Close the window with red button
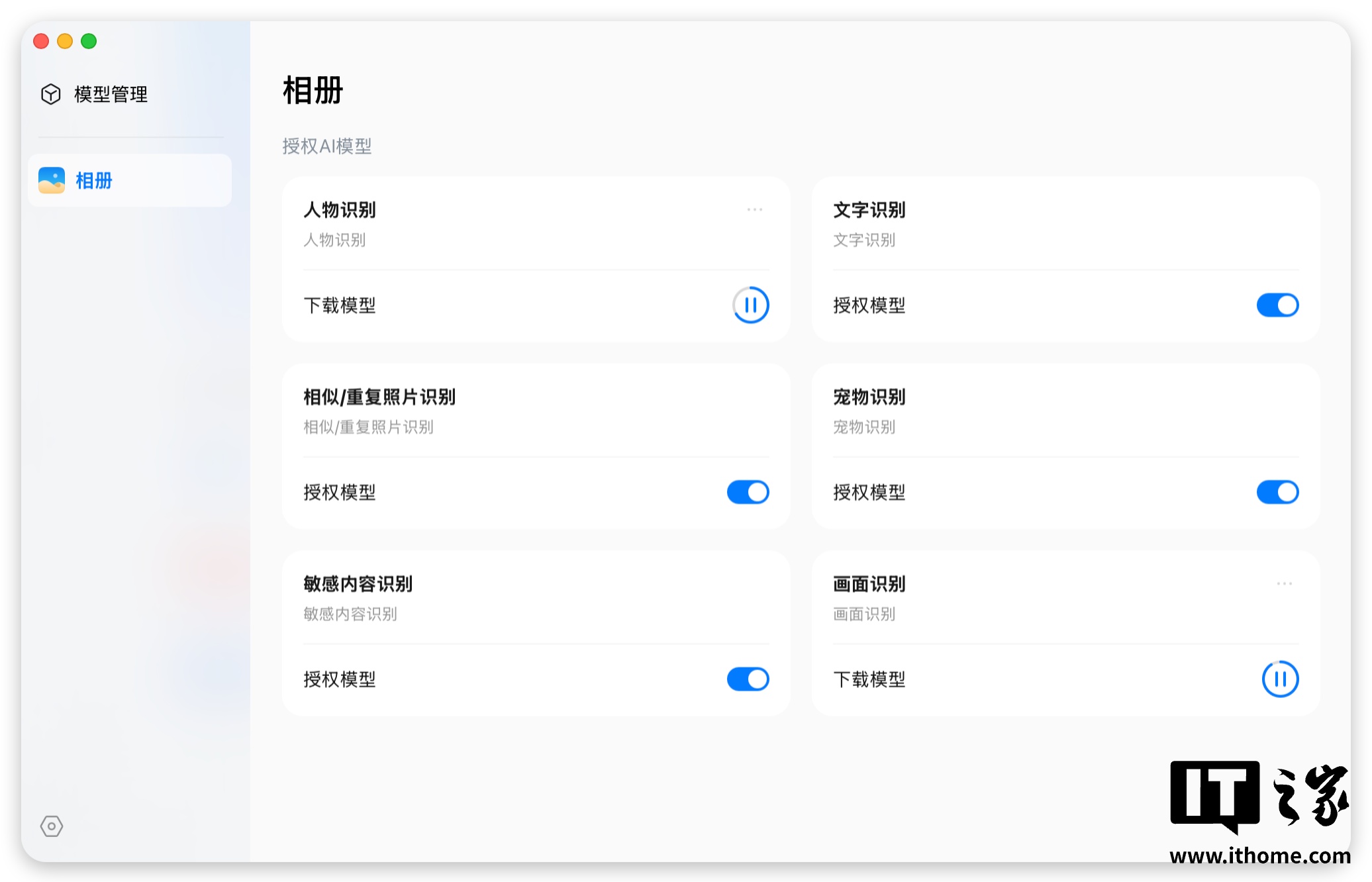 coord(41,41)
